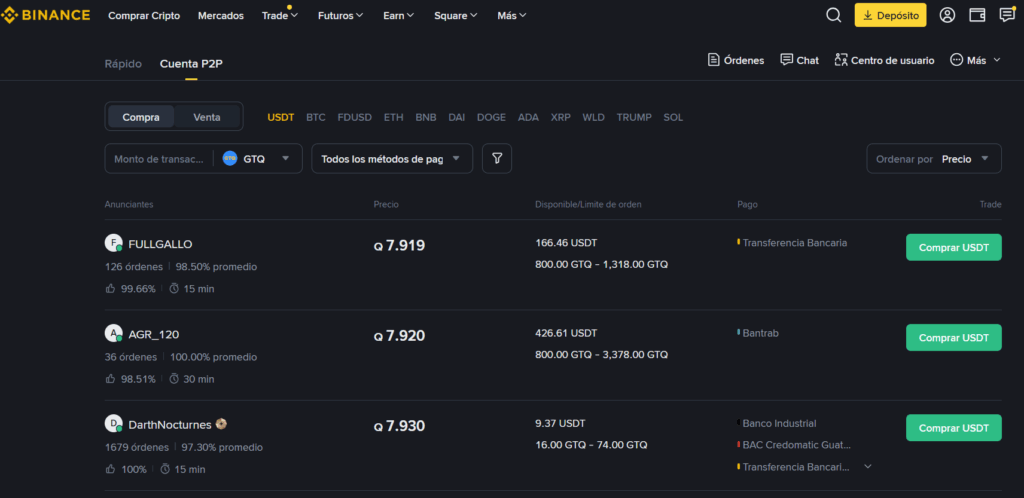The image size is (1024, 498).
Task: Open the user profile icon
Action: click(x=947, y=15)
